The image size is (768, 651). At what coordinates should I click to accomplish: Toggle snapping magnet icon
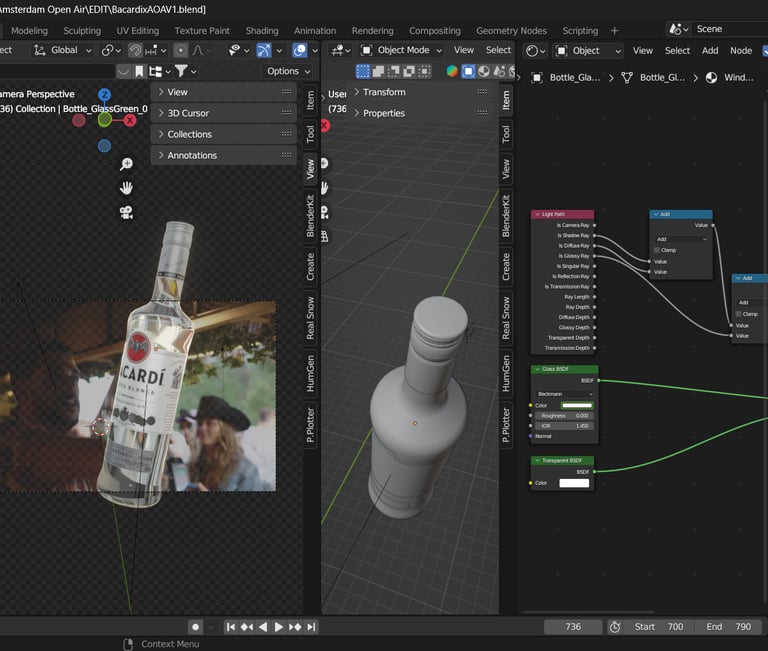point(135,50)
